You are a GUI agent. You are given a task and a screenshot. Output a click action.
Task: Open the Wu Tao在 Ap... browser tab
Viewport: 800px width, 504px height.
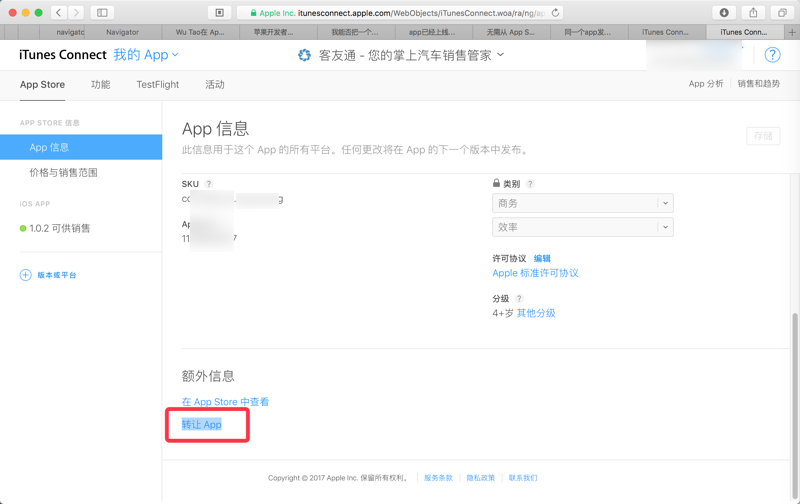(200, 32)
